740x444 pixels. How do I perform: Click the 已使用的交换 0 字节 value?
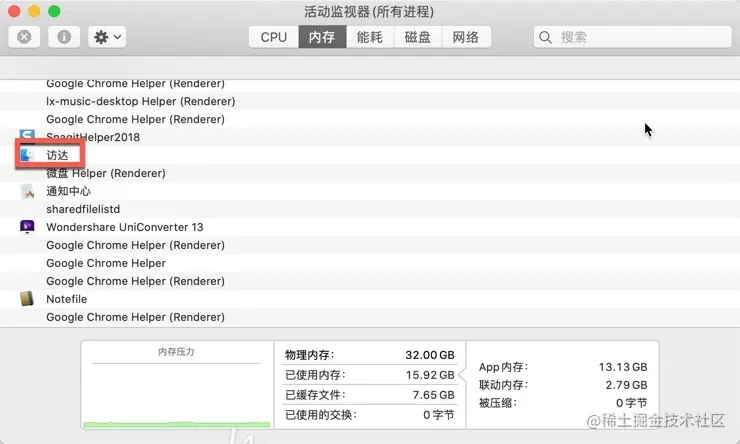pyautogui.click(x=438, y=415)
